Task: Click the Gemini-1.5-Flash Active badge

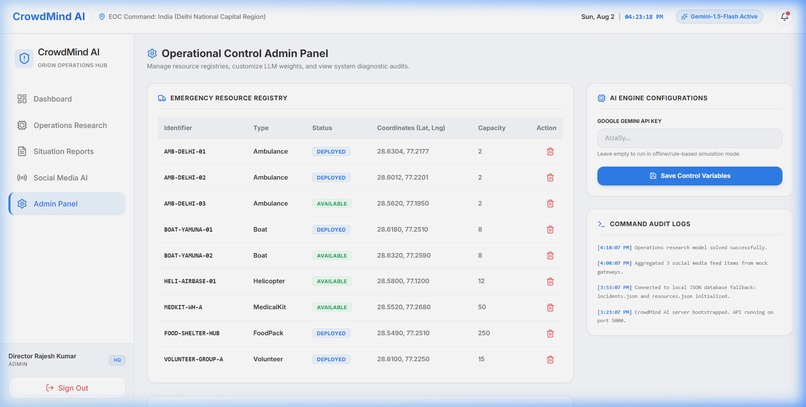Action: point(719,17)
